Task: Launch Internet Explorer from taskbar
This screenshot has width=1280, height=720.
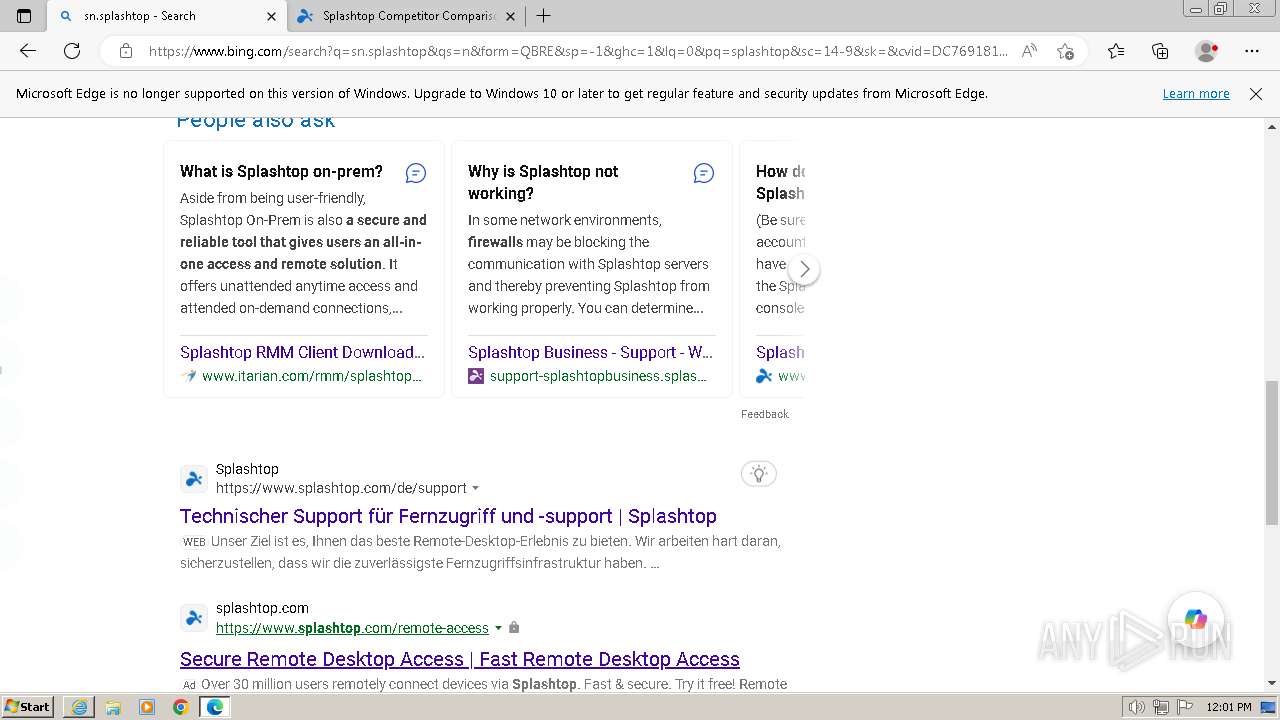Action: pos(79,707)
